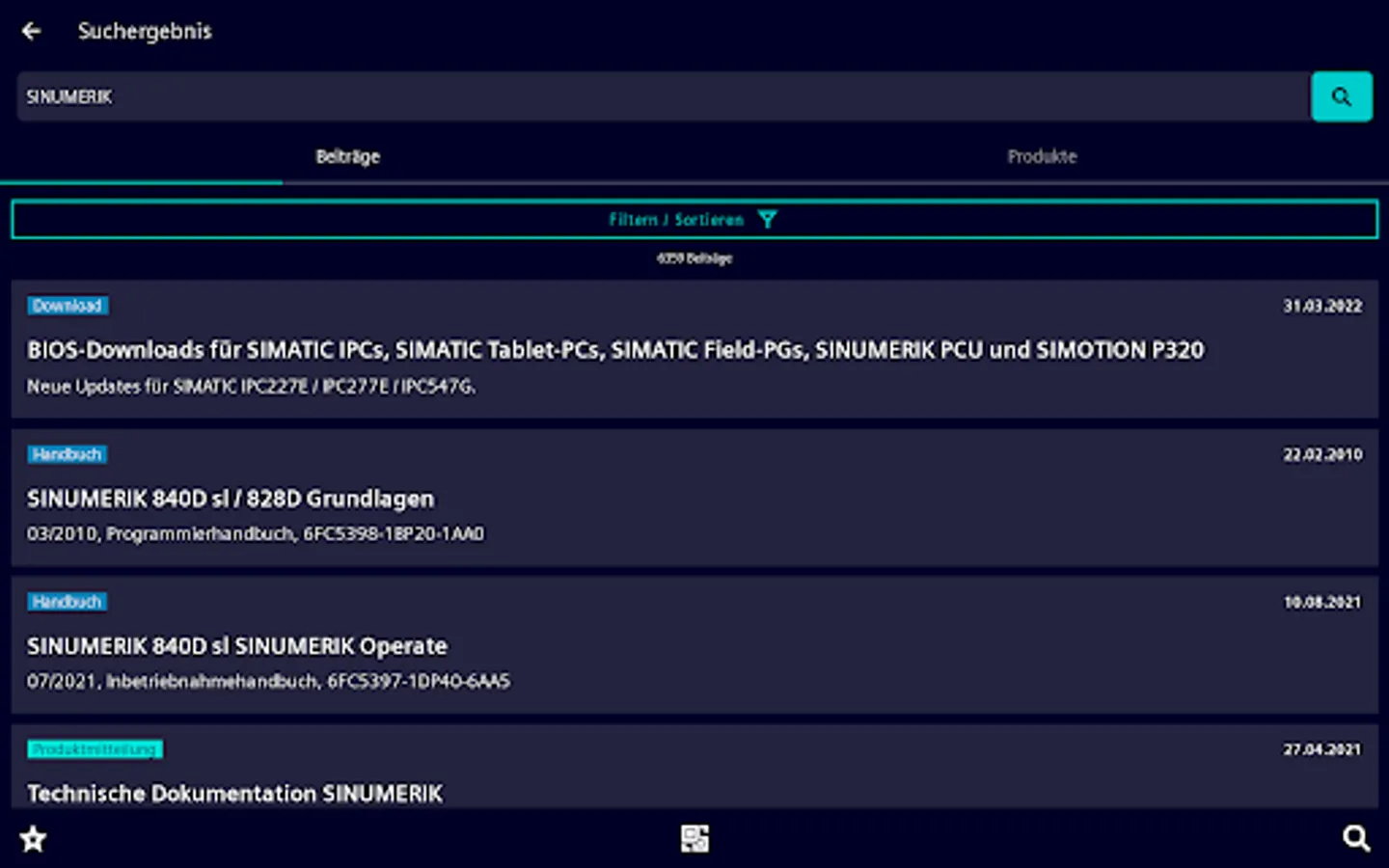Click '07/2021, Inbetriebnahmehandbuch' subtitle

(268, 681)
